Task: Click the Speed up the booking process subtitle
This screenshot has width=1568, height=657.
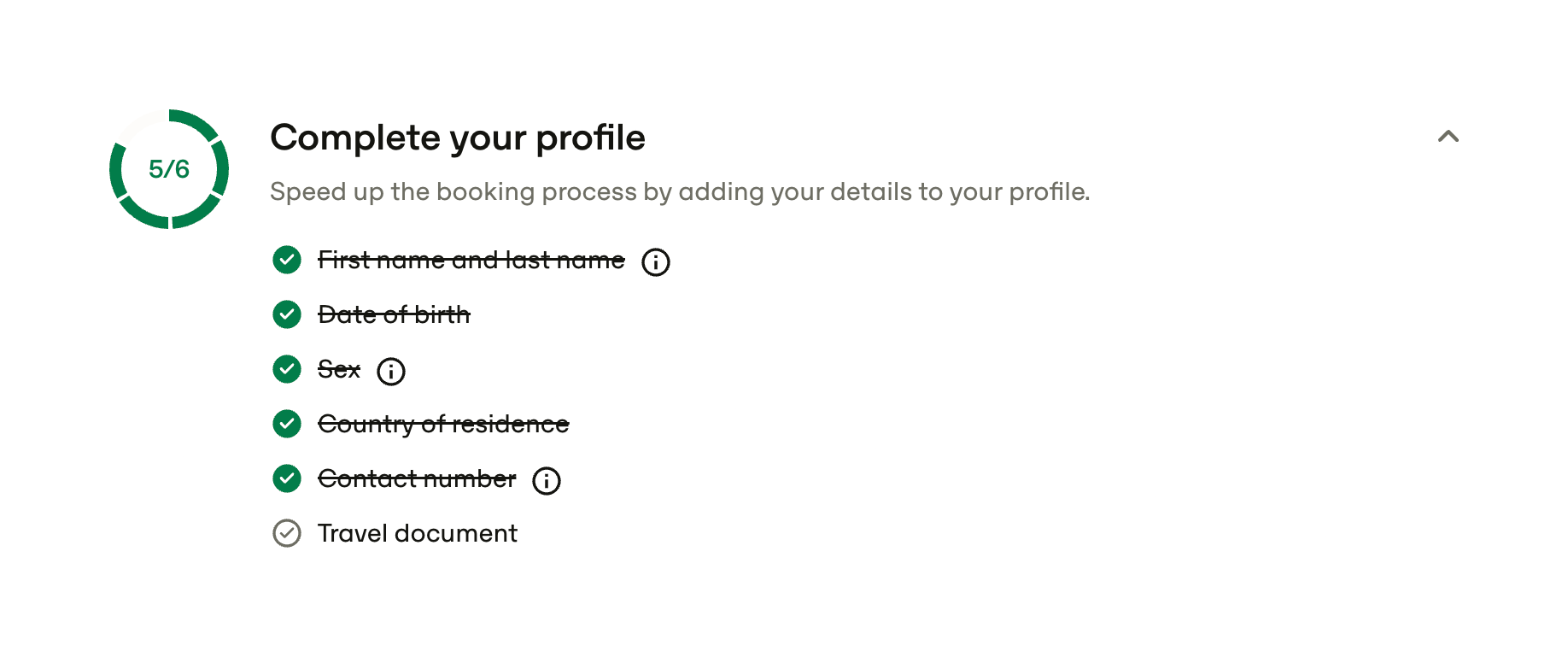Action: pyautogui.click(x=680, y=191)
